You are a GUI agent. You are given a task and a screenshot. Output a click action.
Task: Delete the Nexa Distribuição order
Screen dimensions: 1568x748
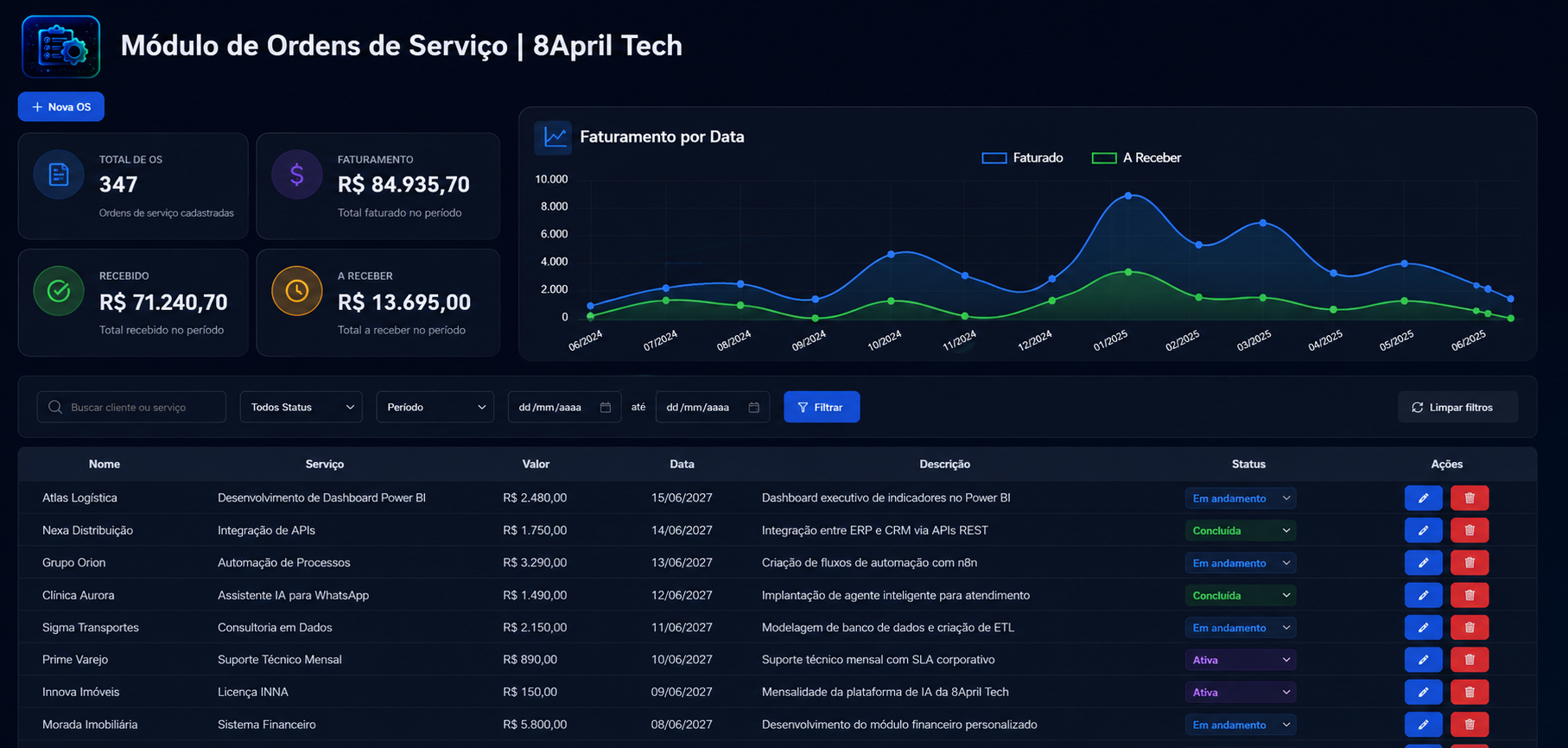pyautogui.click(x=1470, y=530)
